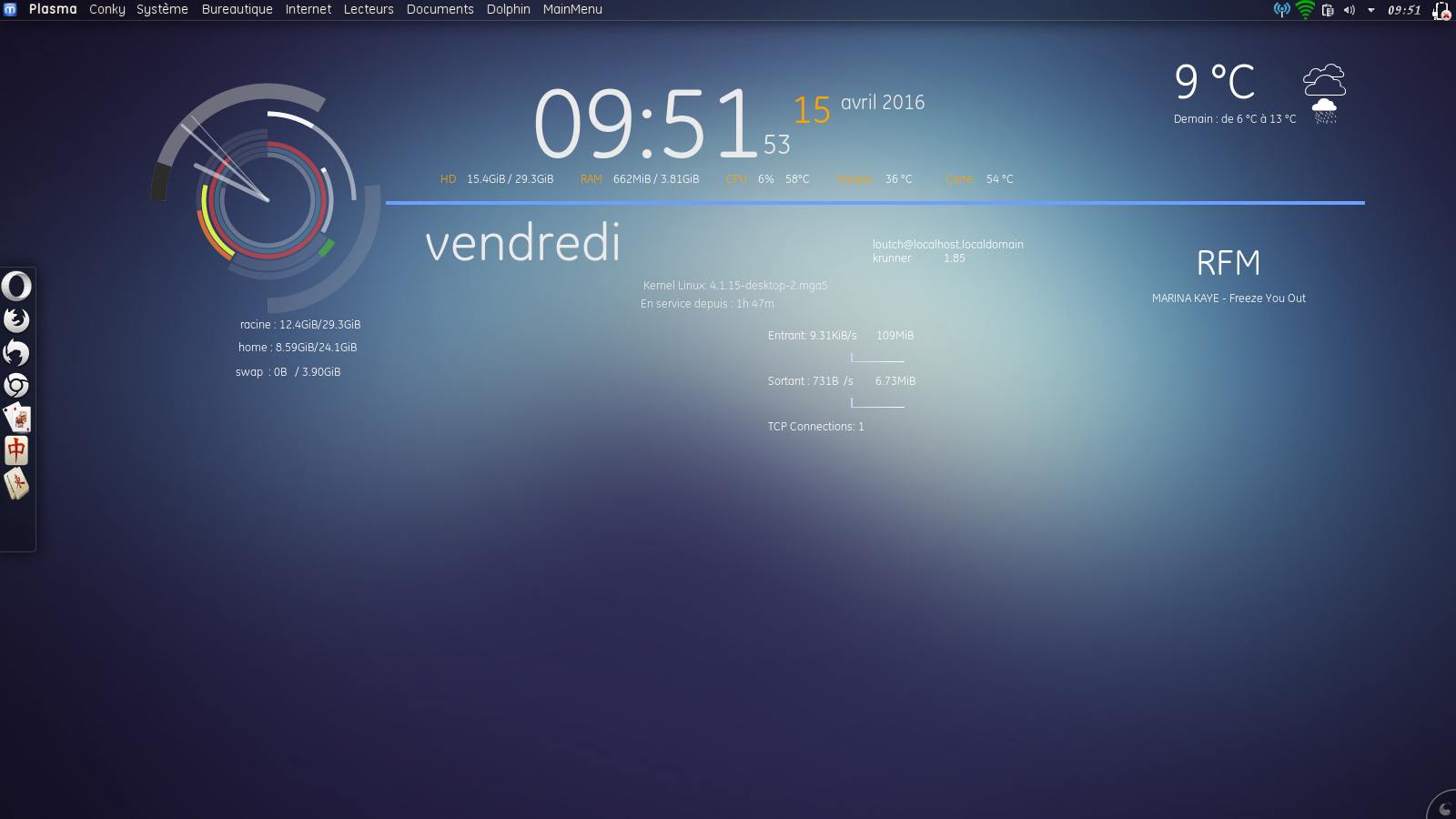
Task: Open the Bureautique menu
Action: coord(237,9)
